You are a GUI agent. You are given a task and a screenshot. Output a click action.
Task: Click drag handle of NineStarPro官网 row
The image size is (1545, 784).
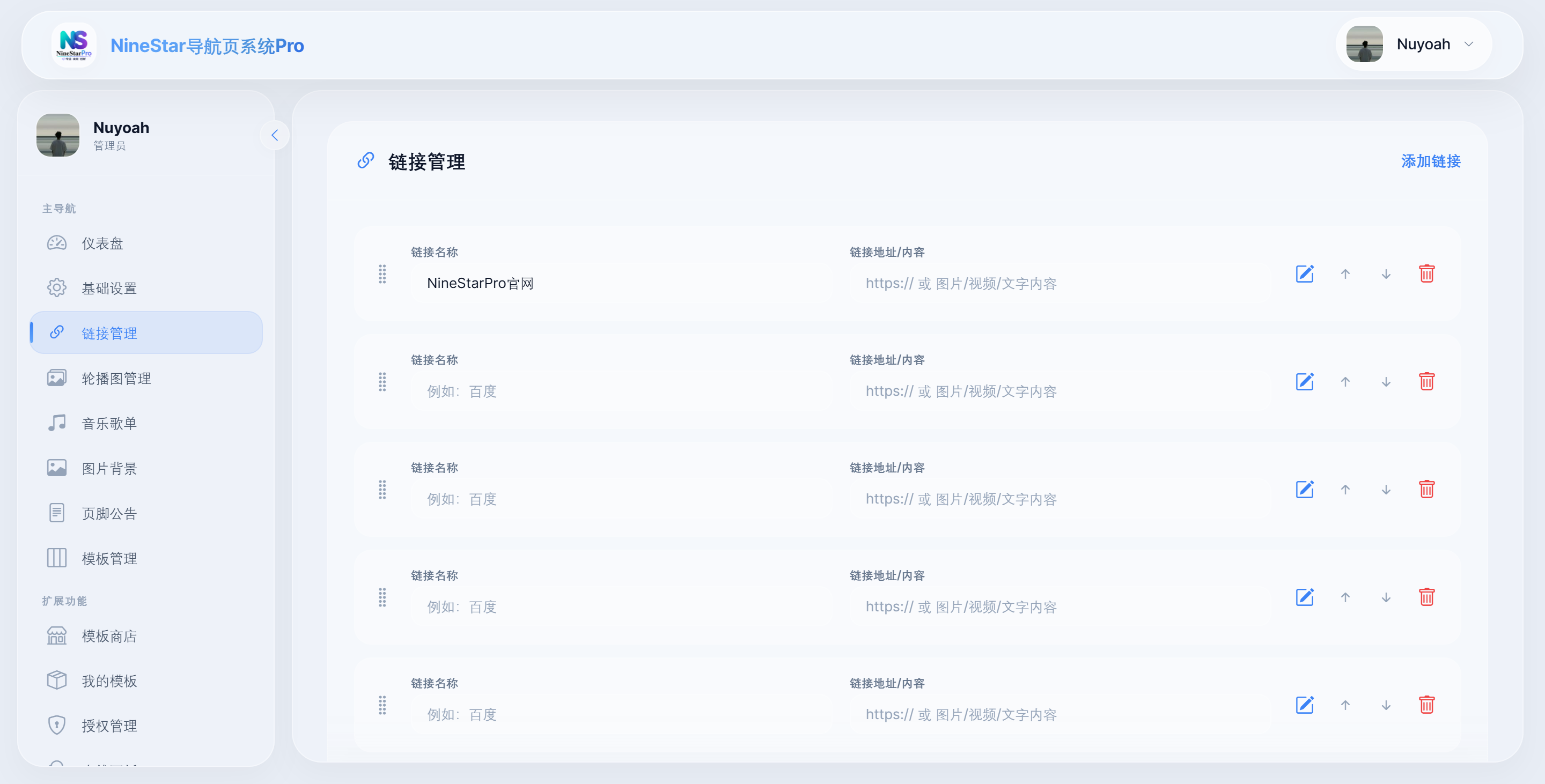click(x=382, y=274)
